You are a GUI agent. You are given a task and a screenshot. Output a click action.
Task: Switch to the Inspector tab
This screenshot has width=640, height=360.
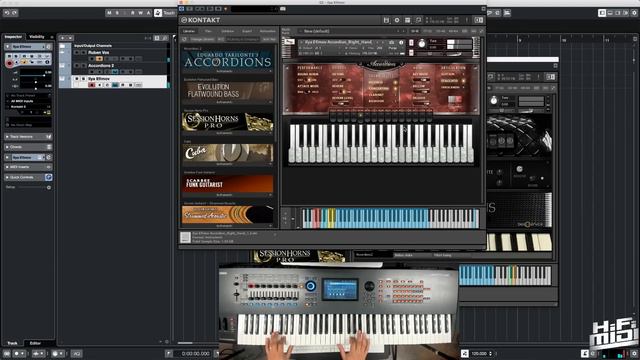[x=13, y=37]
